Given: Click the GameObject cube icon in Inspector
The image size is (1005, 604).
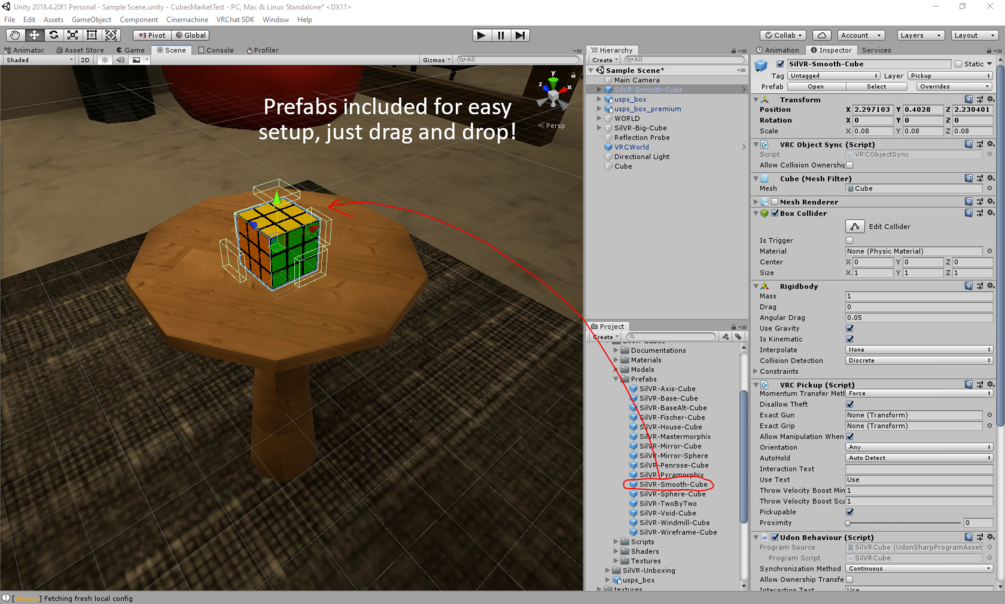Looking at the screenshot, I should pos(762,65).
